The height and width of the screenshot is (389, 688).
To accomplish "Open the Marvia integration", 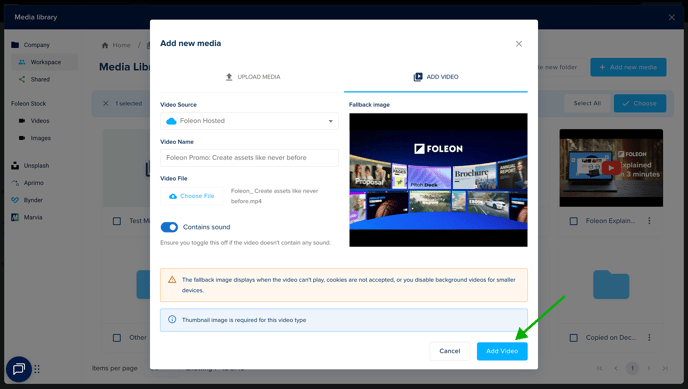I will click(x=27, y=217).
